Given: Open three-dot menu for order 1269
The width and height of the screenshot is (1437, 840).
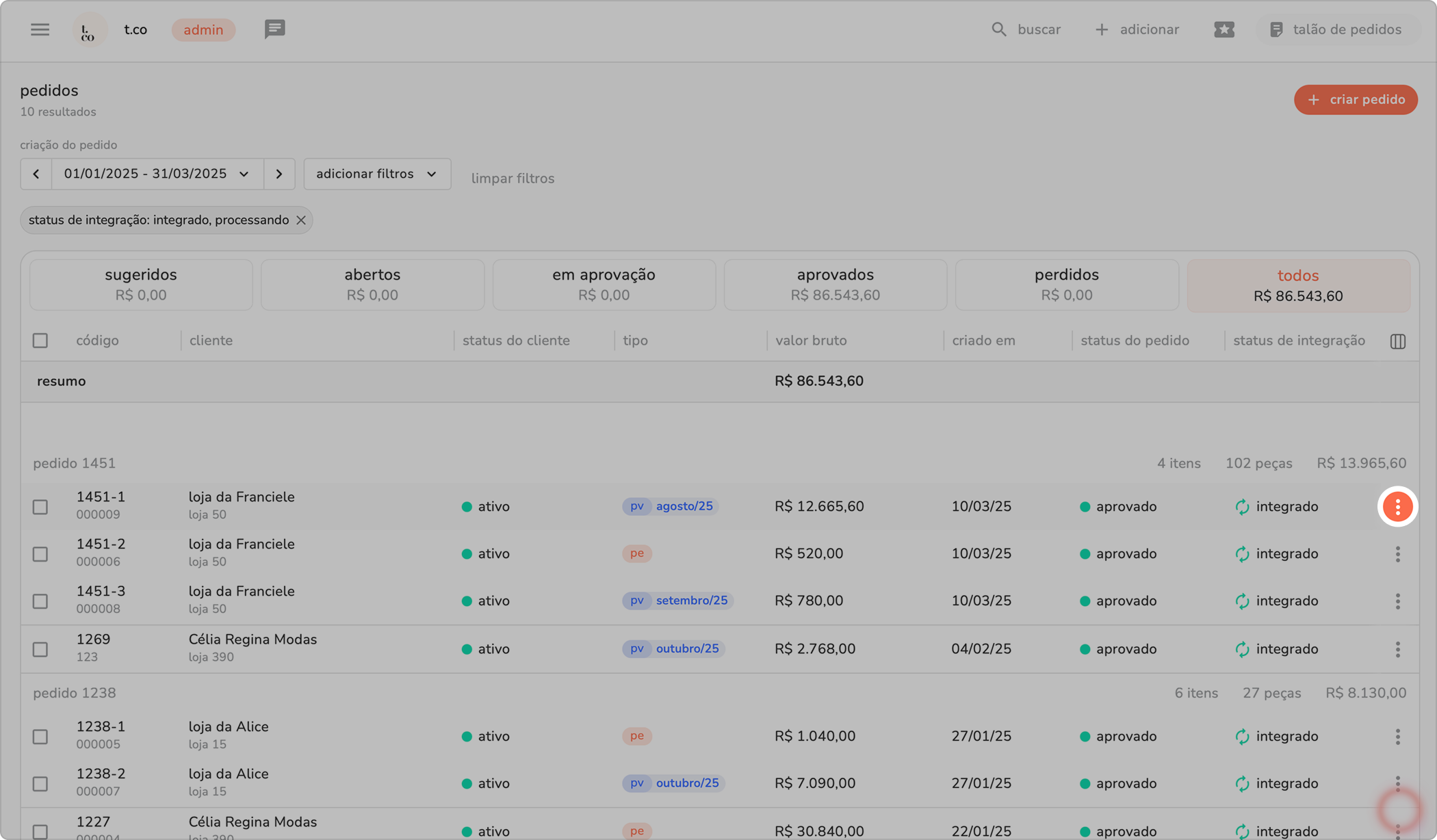Looking at the screenshot, I should pos(1397,649).
